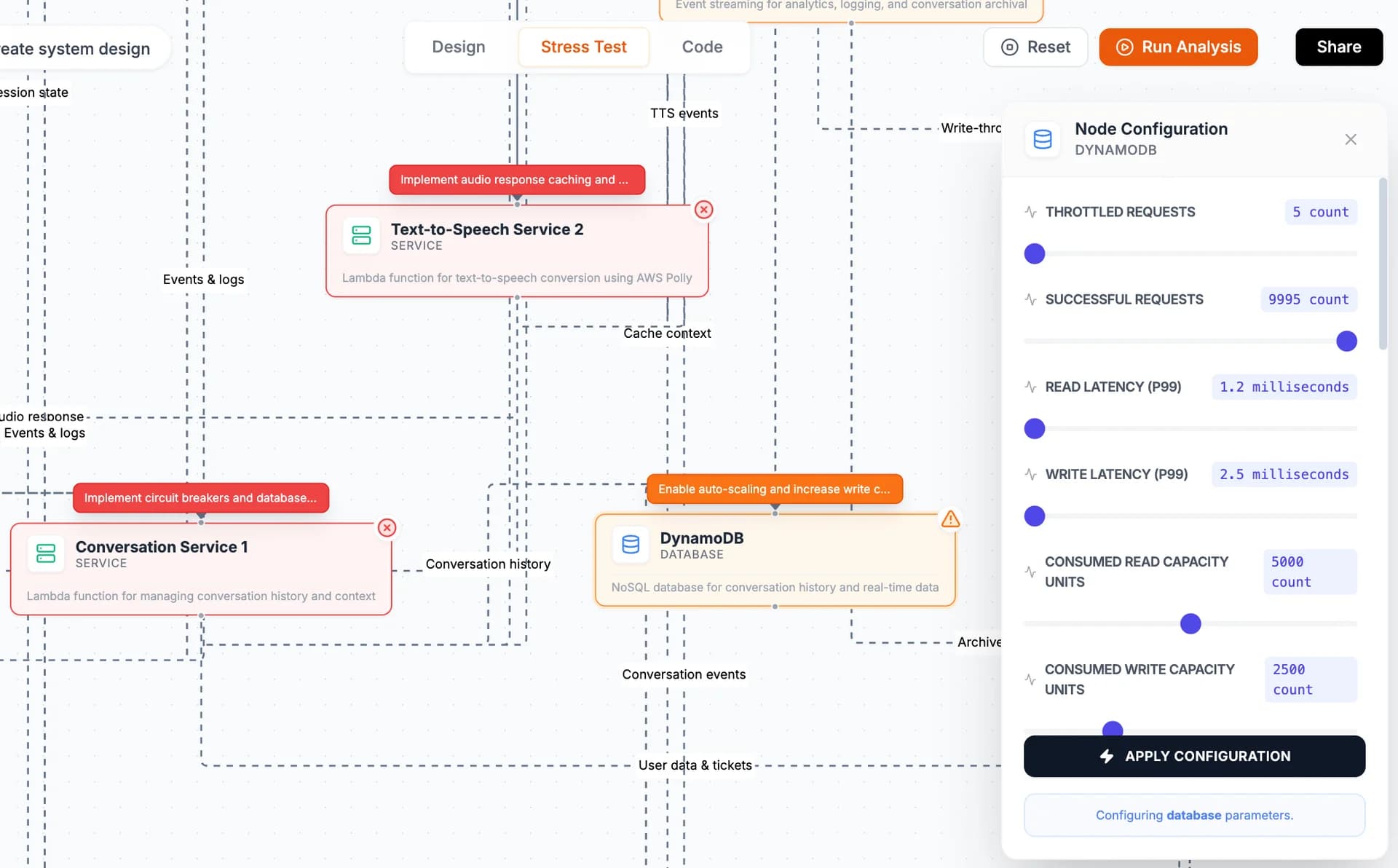Viewport: 1398px width, 868px height.
Task: Select the service icon on Text-to-Speech Service 2
Action: pyautogui.click(x=361, y=235)
